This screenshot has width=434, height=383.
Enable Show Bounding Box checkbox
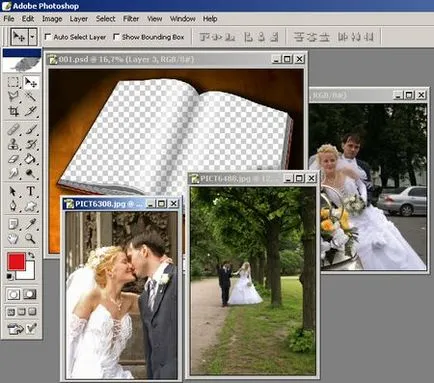click(116, 37)
